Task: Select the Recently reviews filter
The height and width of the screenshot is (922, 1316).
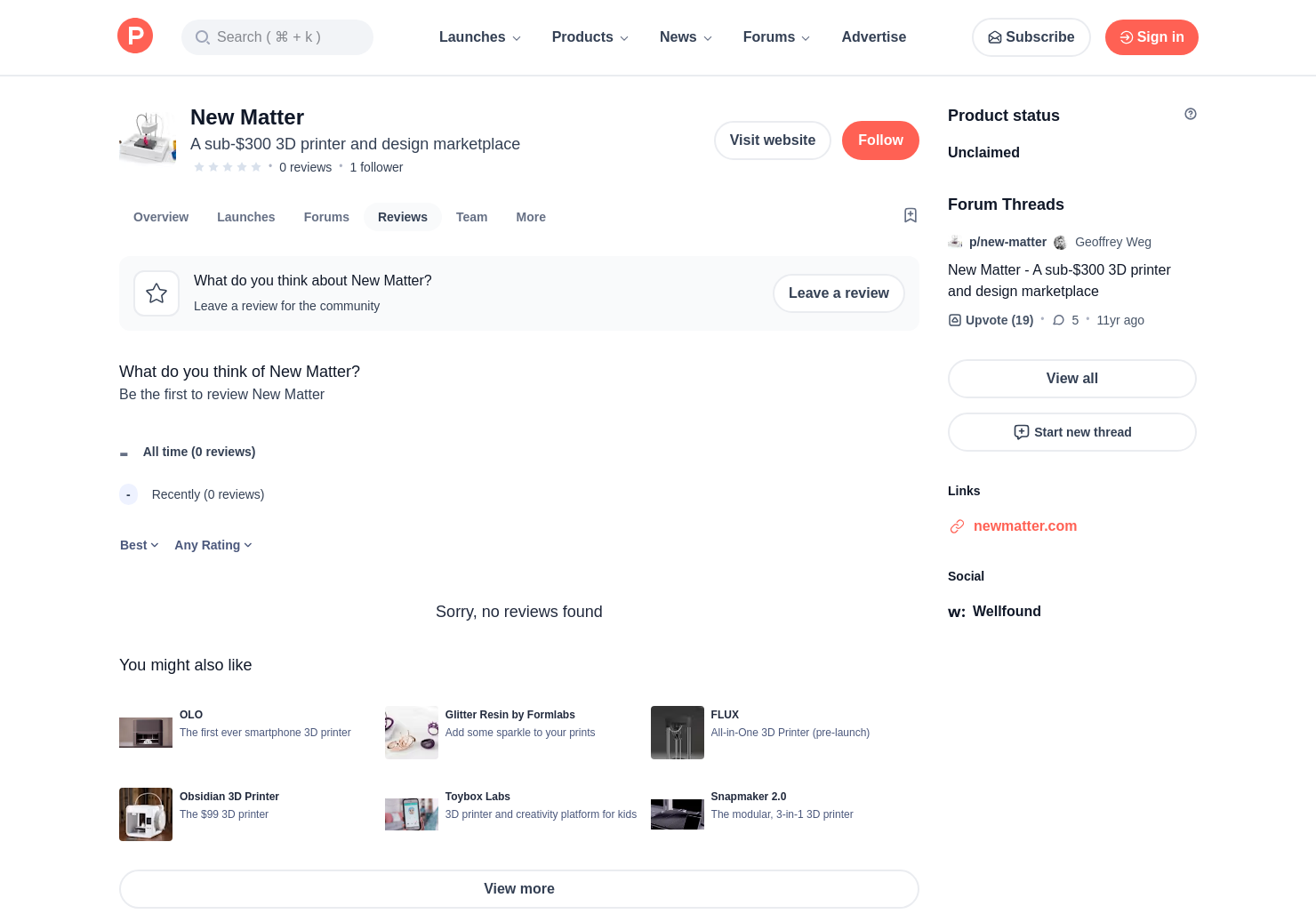Action: coord(207,494)
